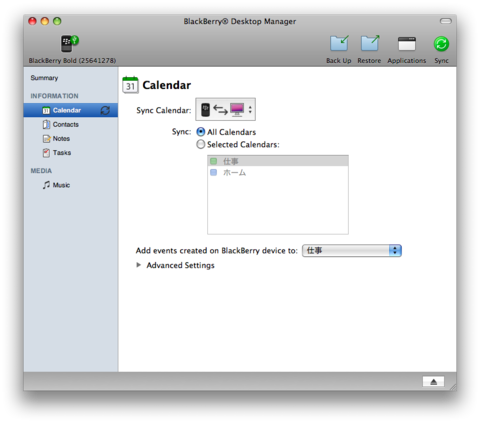
Task: Click the yellow minimize window button
Action: (x=45, y=21)
